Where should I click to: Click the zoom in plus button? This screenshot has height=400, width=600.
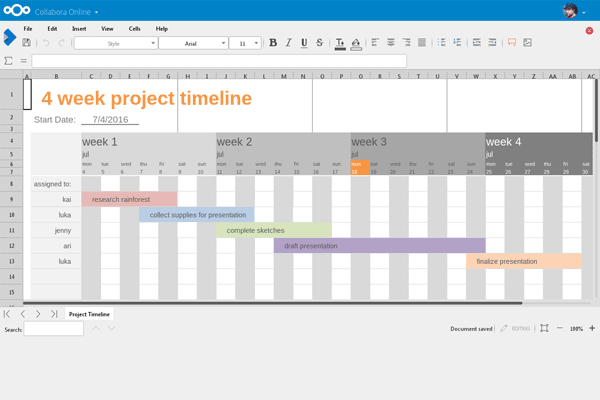pos(592,328)
